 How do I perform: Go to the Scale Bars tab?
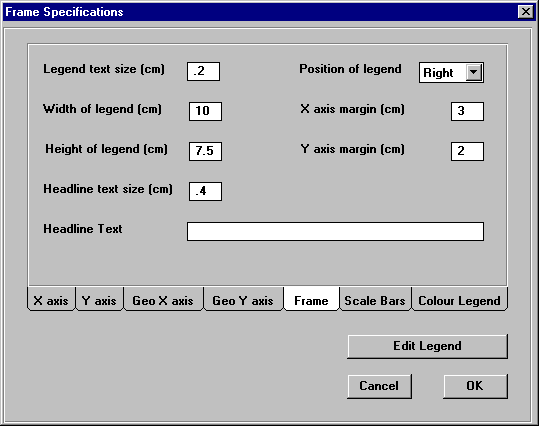[x=375, y=300]
